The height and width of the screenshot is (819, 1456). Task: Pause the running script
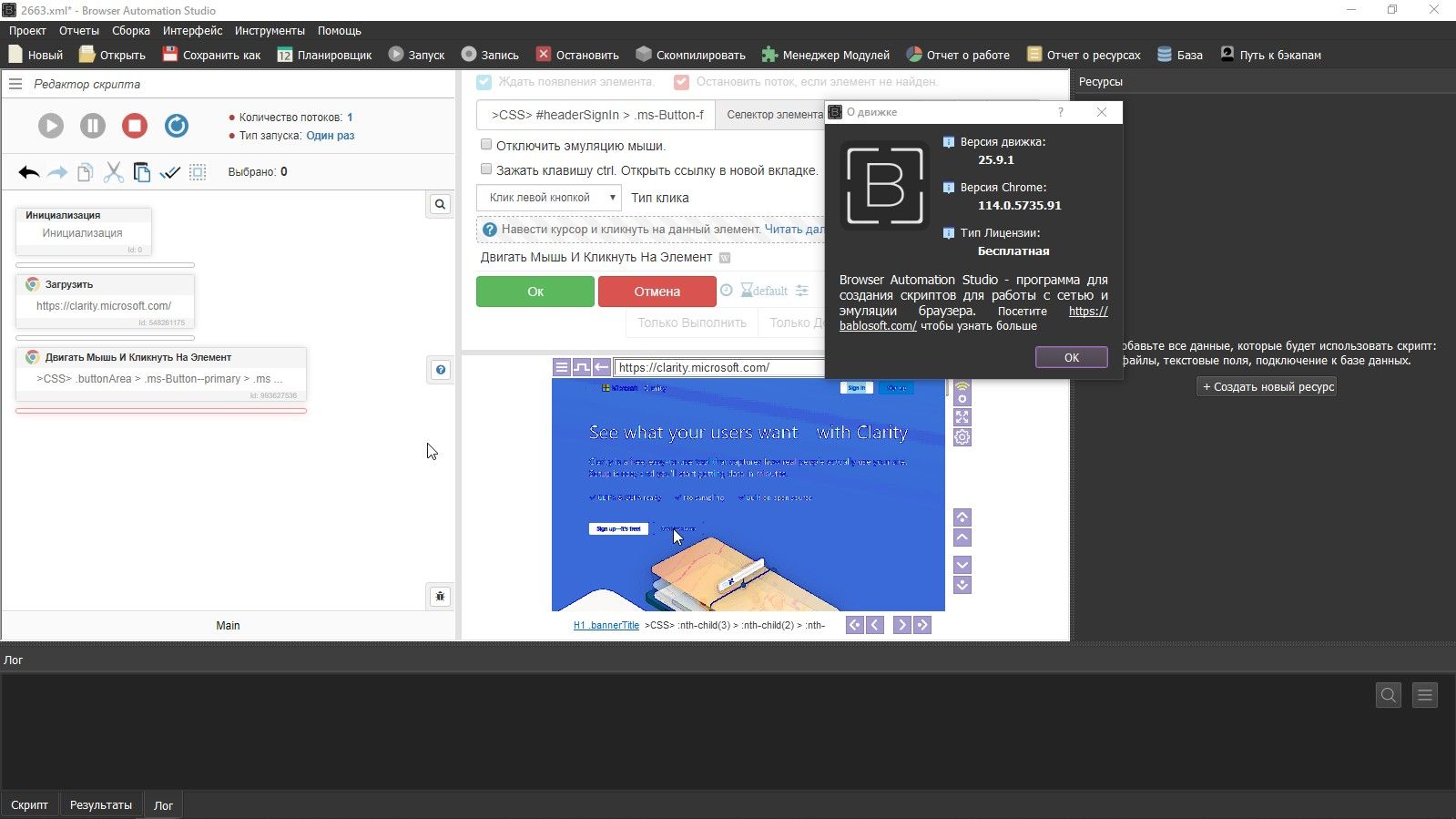[93, 126]
